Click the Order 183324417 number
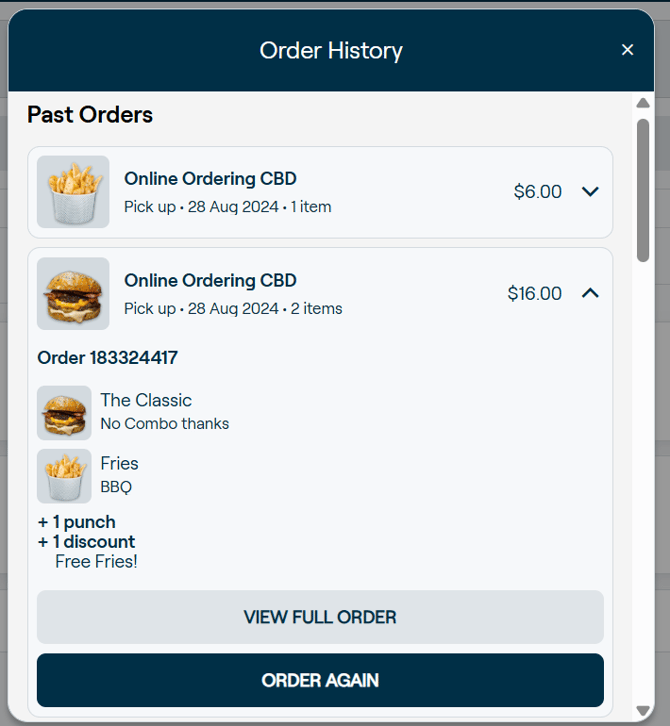The width and height of the screenshot is (670, 726). tap(108, 358)
